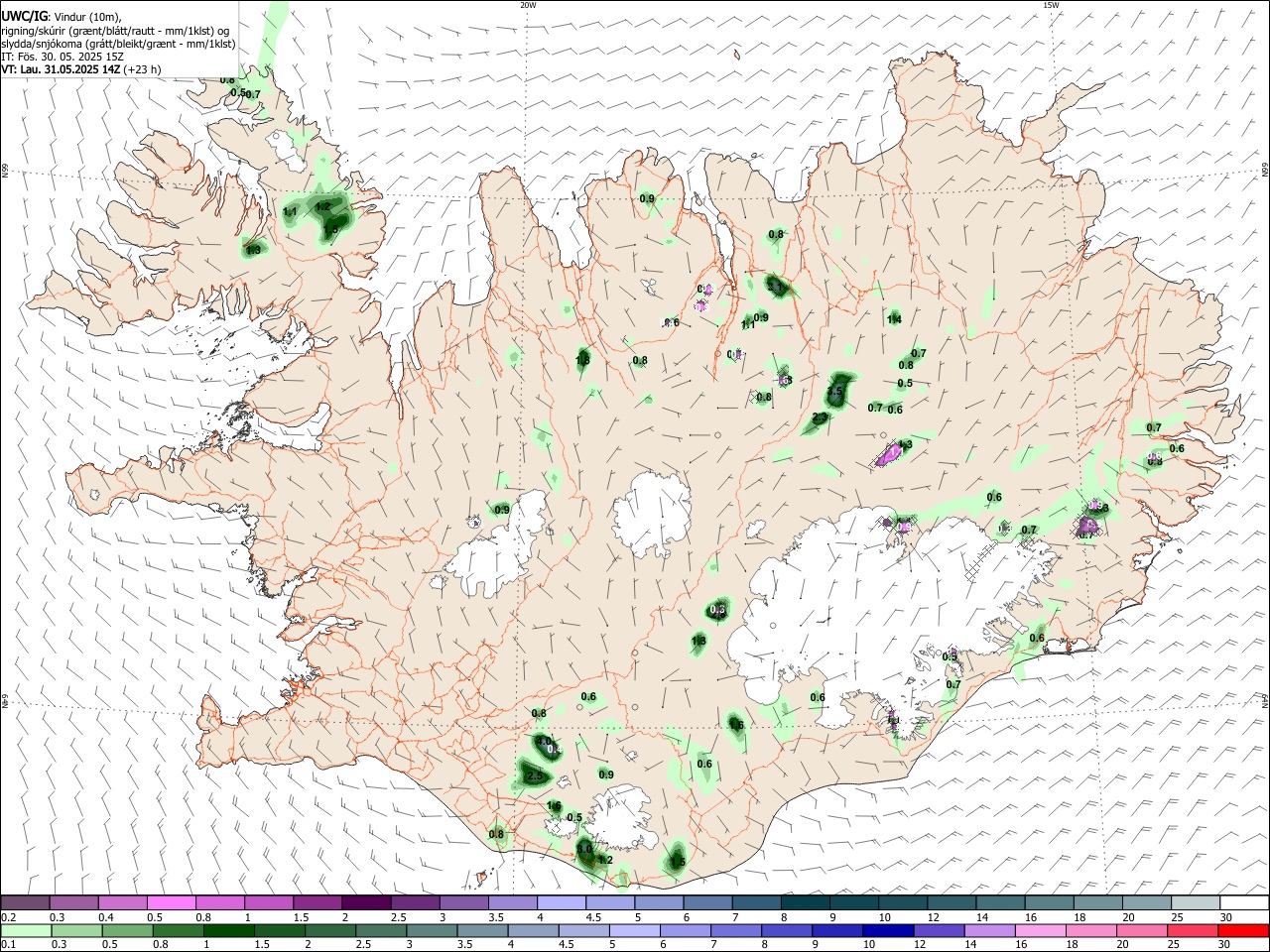
Task: Click the "4.0" precipitation value on the map
Action: [x=543, y=741]
